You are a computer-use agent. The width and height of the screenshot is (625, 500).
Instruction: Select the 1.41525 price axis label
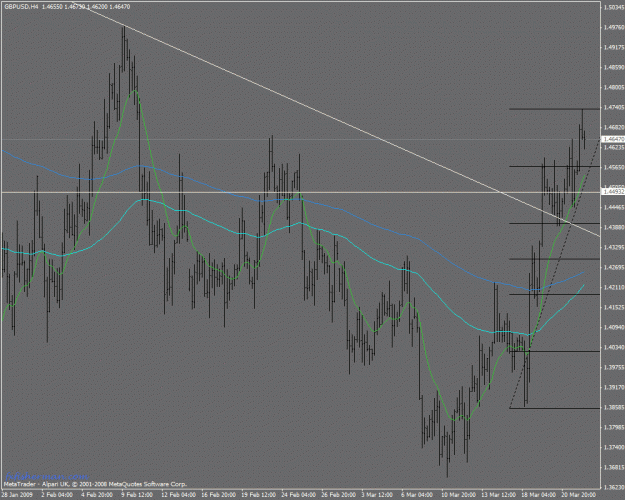tap(614, 307)
